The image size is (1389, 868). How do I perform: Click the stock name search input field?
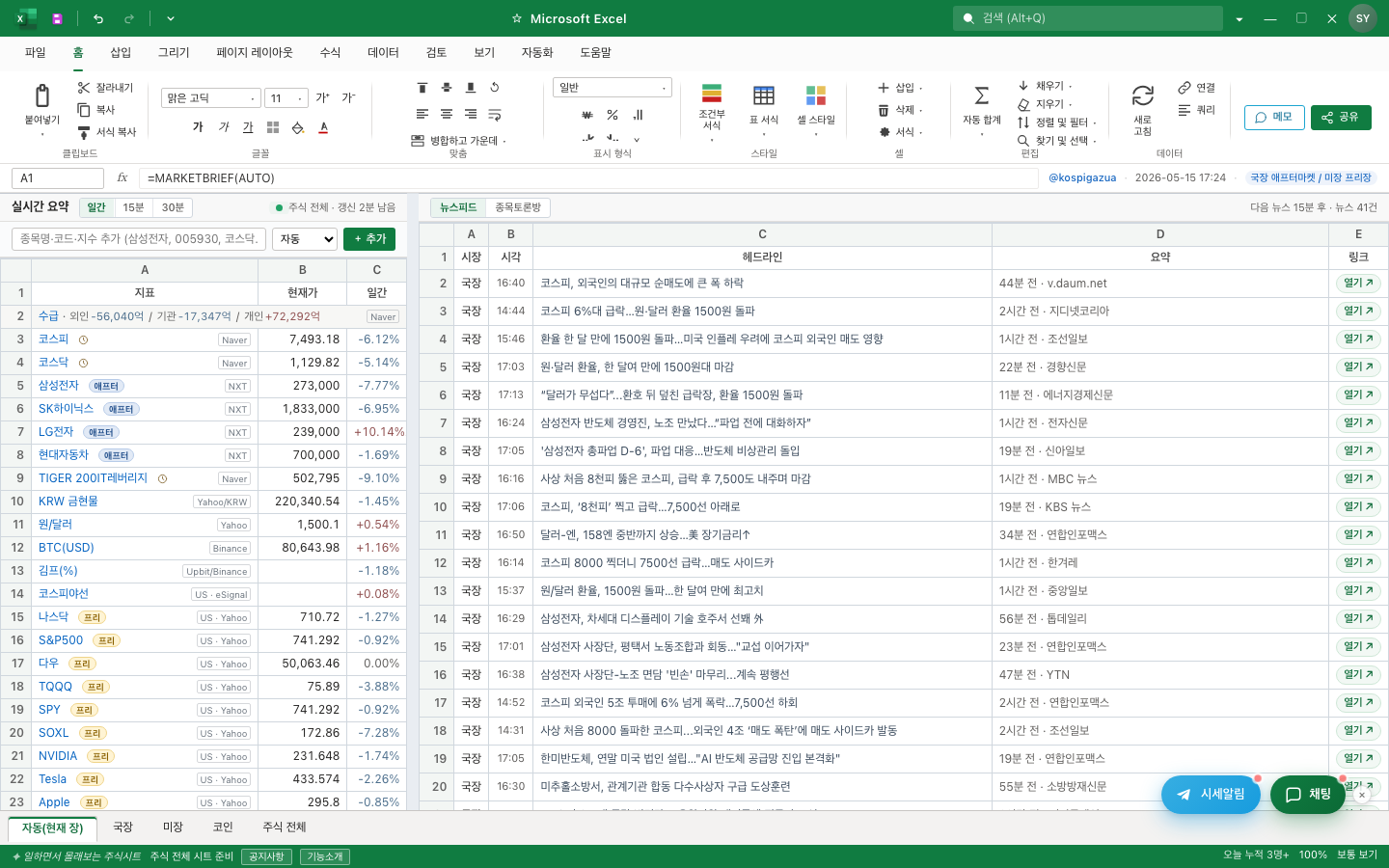point(139,239)
